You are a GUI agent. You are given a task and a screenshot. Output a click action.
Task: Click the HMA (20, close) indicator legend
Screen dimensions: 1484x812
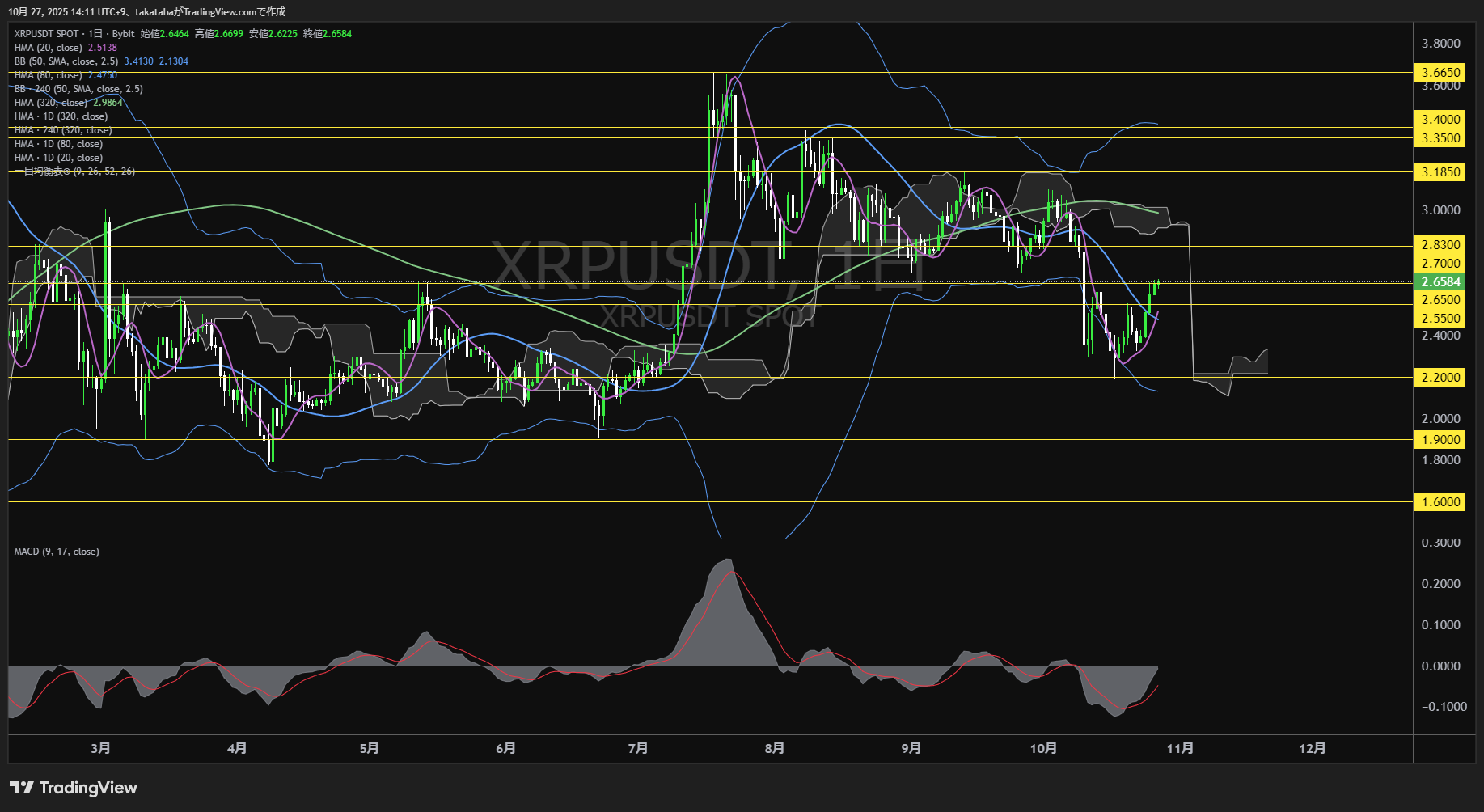pos(49,48)
